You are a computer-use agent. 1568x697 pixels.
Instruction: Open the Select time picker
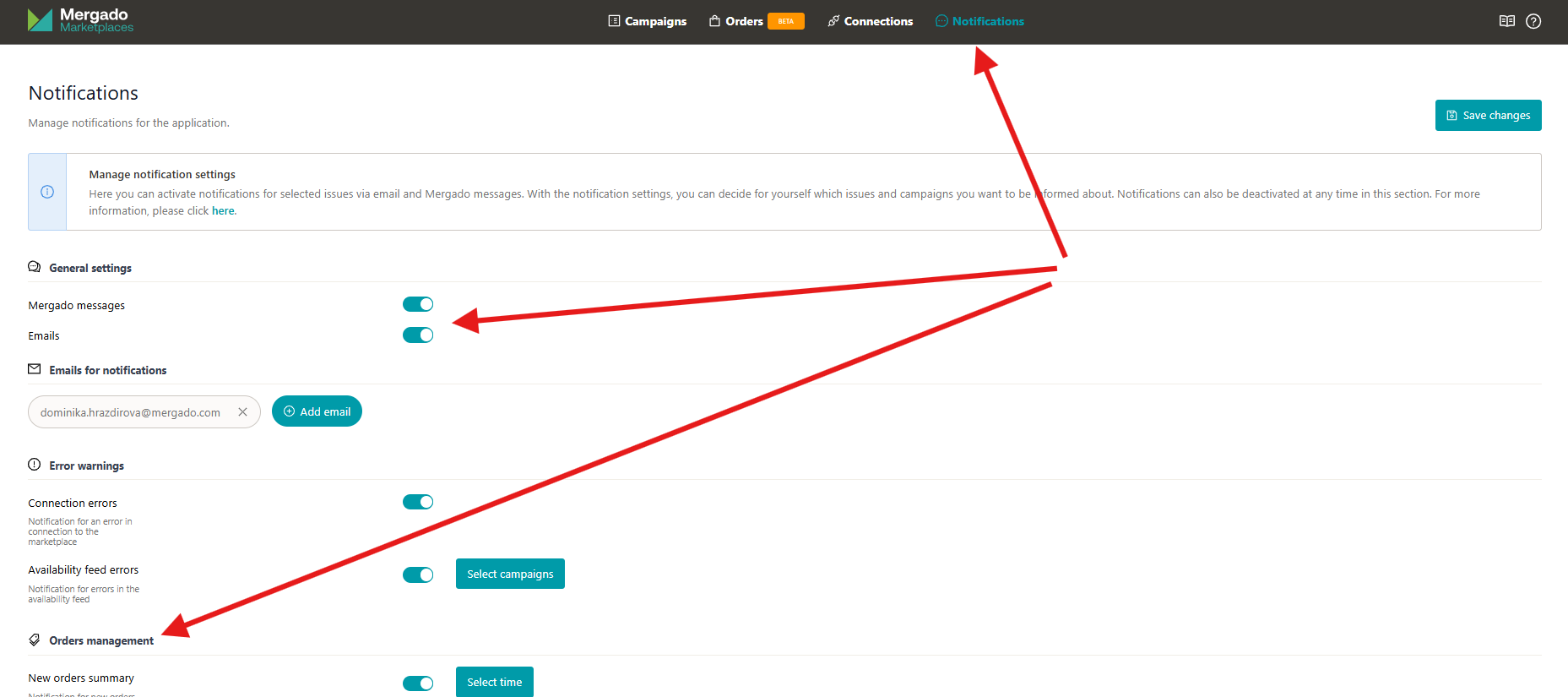pyautogui.click(x=494, y=682)
